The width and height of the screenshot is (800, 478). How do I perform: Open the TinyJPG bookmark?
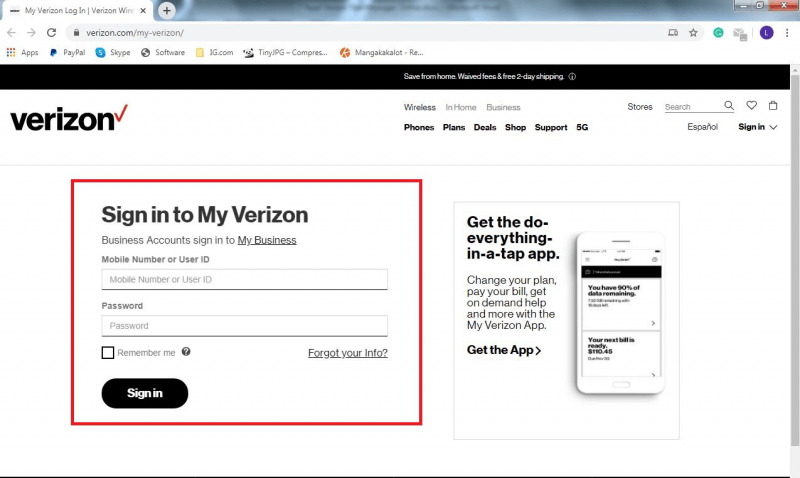click(x=285, y=53)
